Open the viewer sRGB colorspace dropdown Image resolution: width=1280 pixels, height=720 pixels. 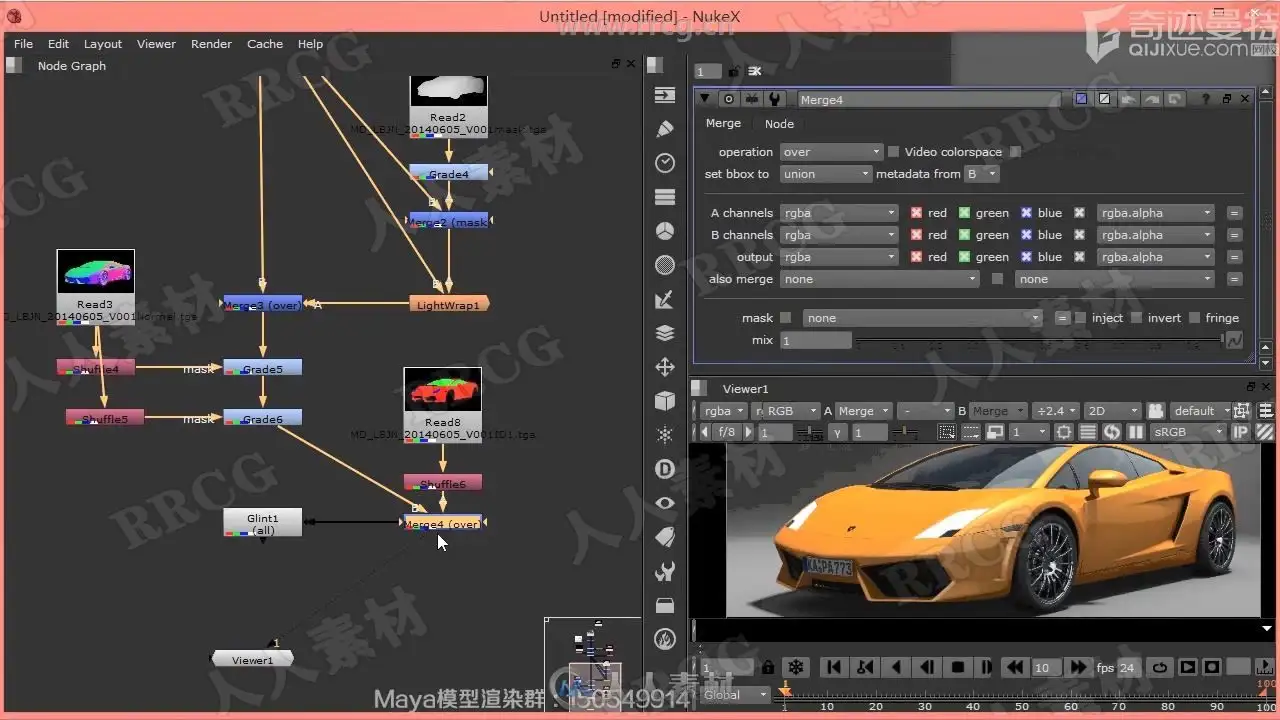click(1188, 432)
